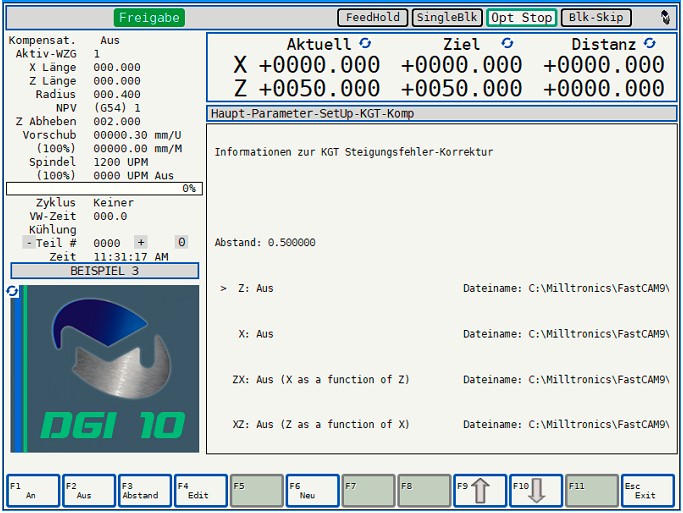Click the disabled F8 softkey

(x=424, y=491)
